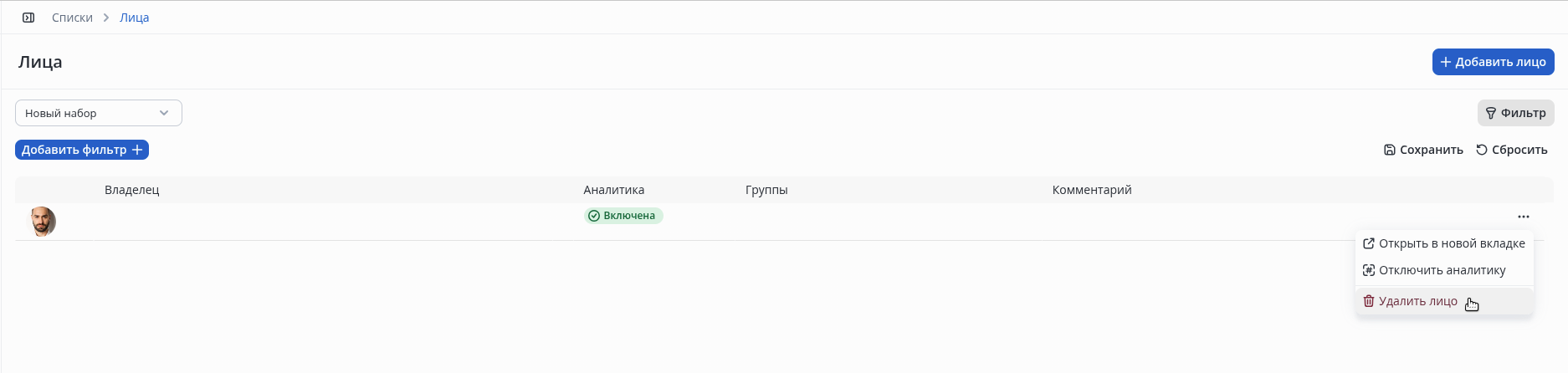
Task: Reset filters with the Сбросить button
Action: tap(1511, 150)
